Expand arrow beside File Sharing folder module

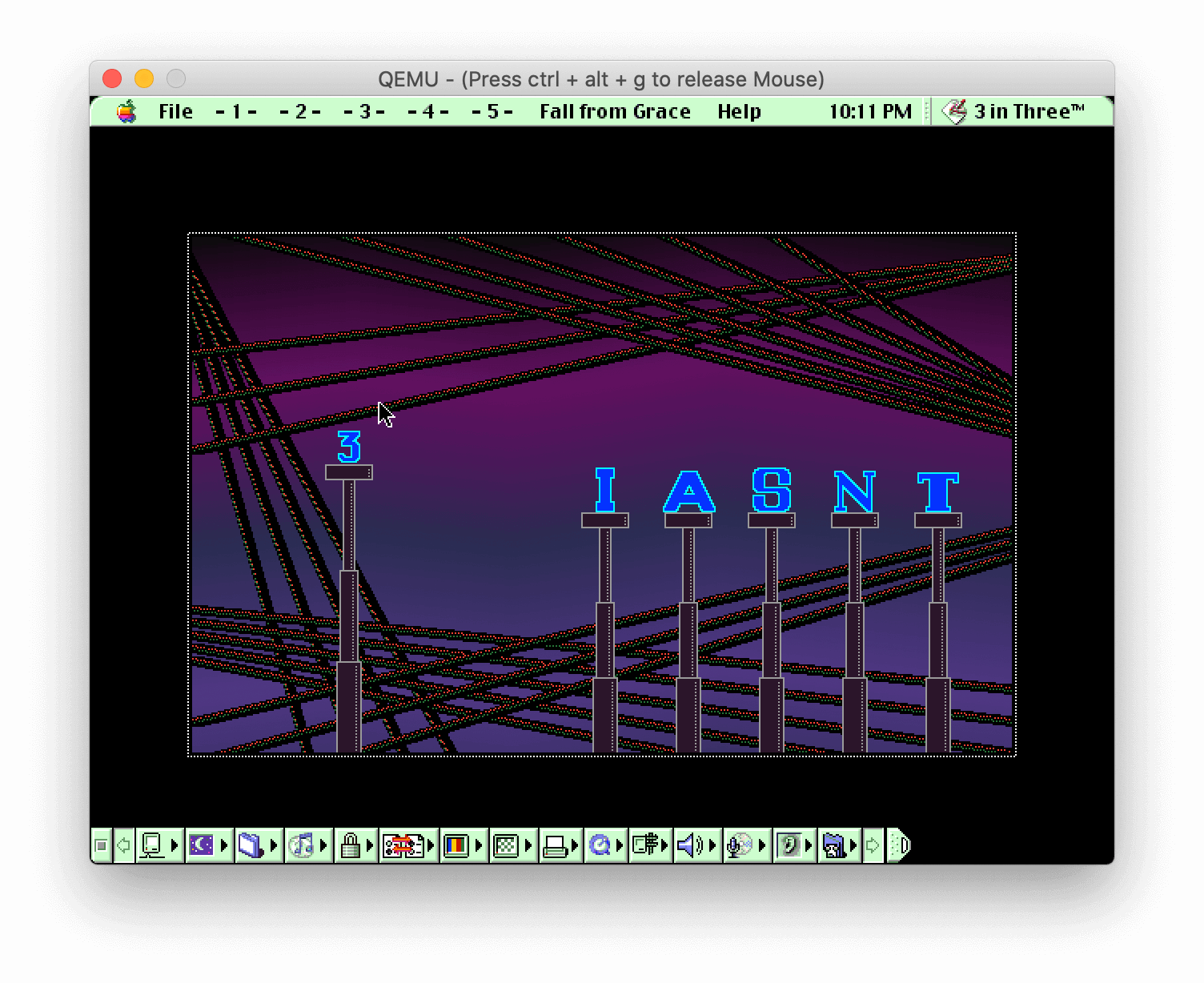click(x=274, y=845)
